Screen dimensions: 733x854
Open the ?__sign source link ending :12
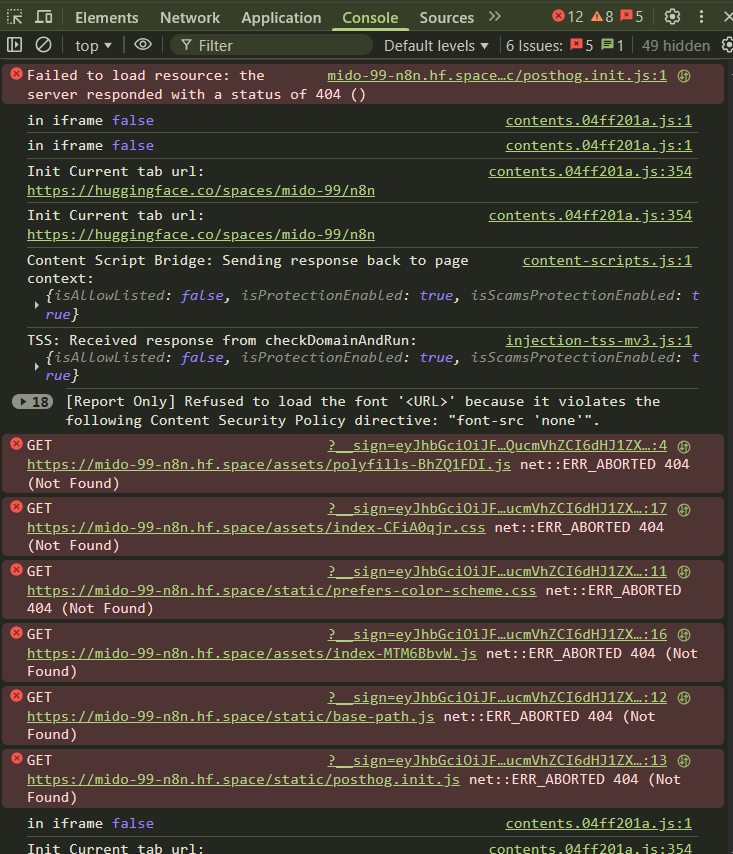pyautogui.click(x=497, y=698)
